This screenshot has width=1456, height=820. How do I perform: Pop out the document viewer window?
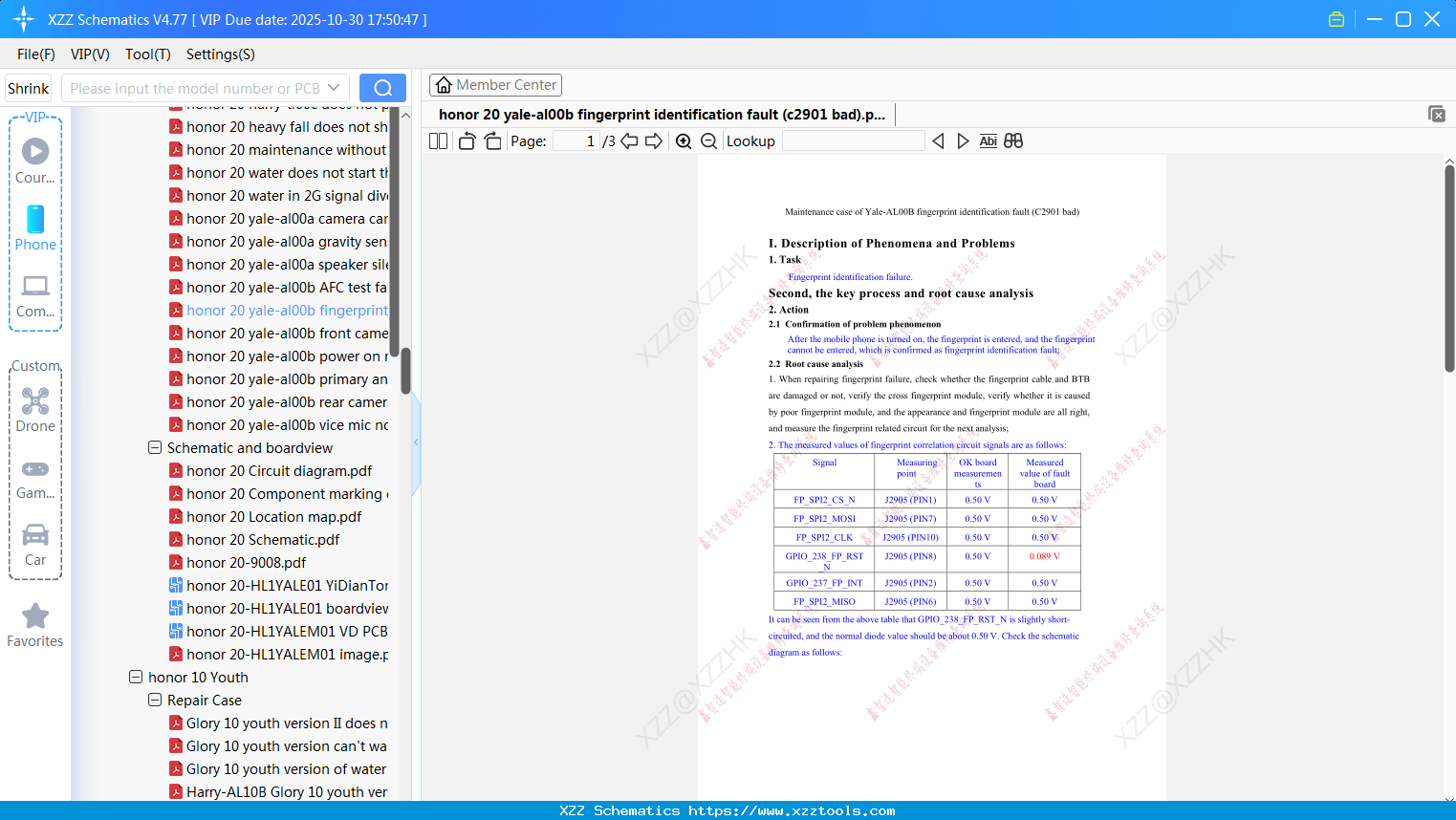click(x=1436, y=114)
